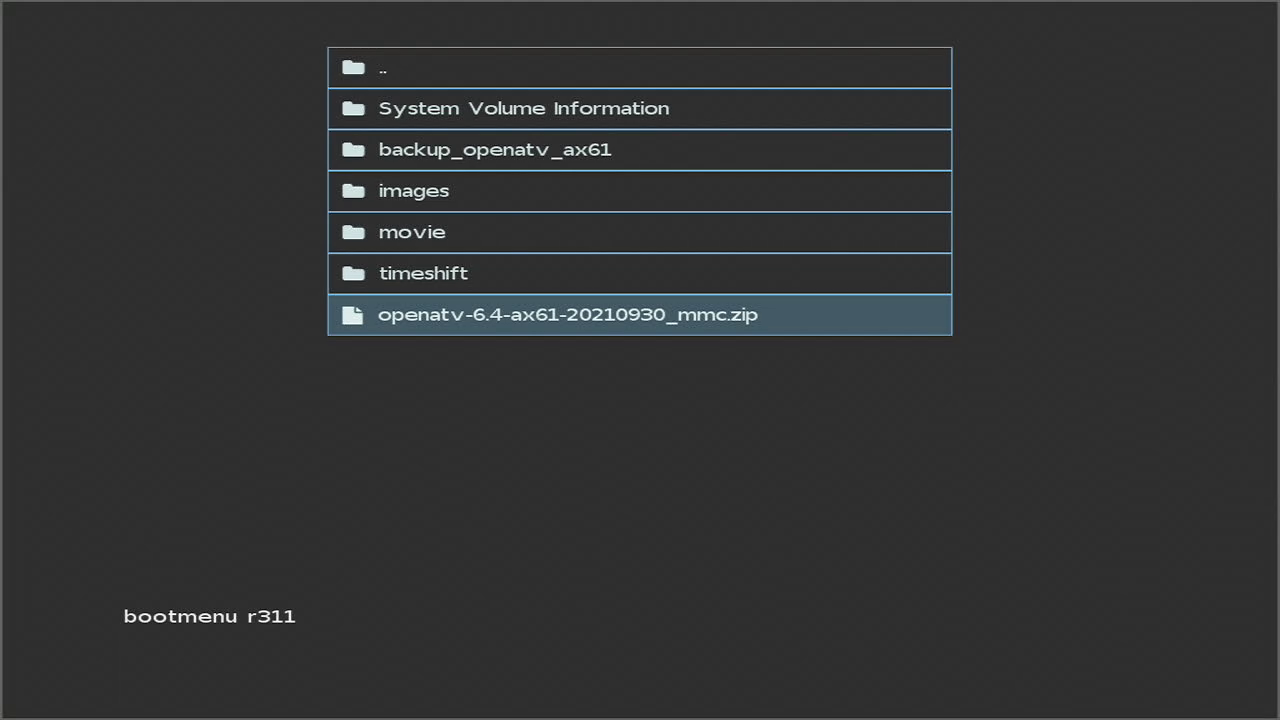Click the 'bootmenu r311' version label
Image resolution: width=1280 pixels, height=720 pixels.
coord(209,616)
